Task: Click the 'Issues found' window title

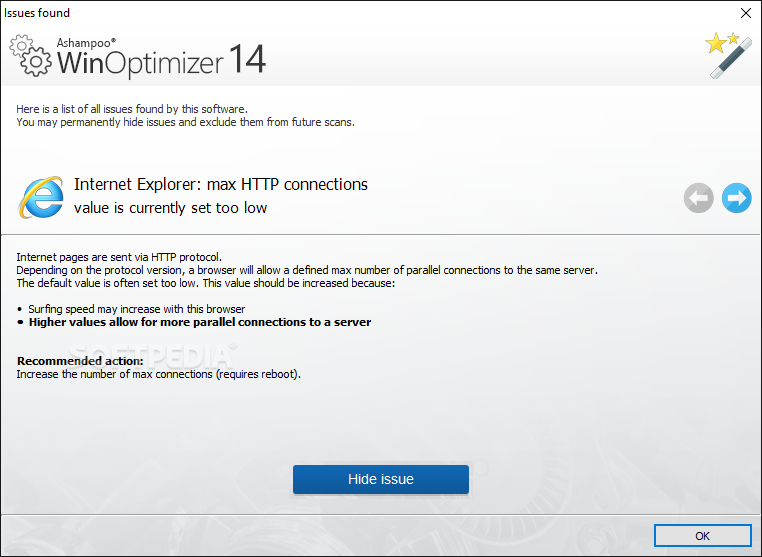Action: click(x=37, y=13)
